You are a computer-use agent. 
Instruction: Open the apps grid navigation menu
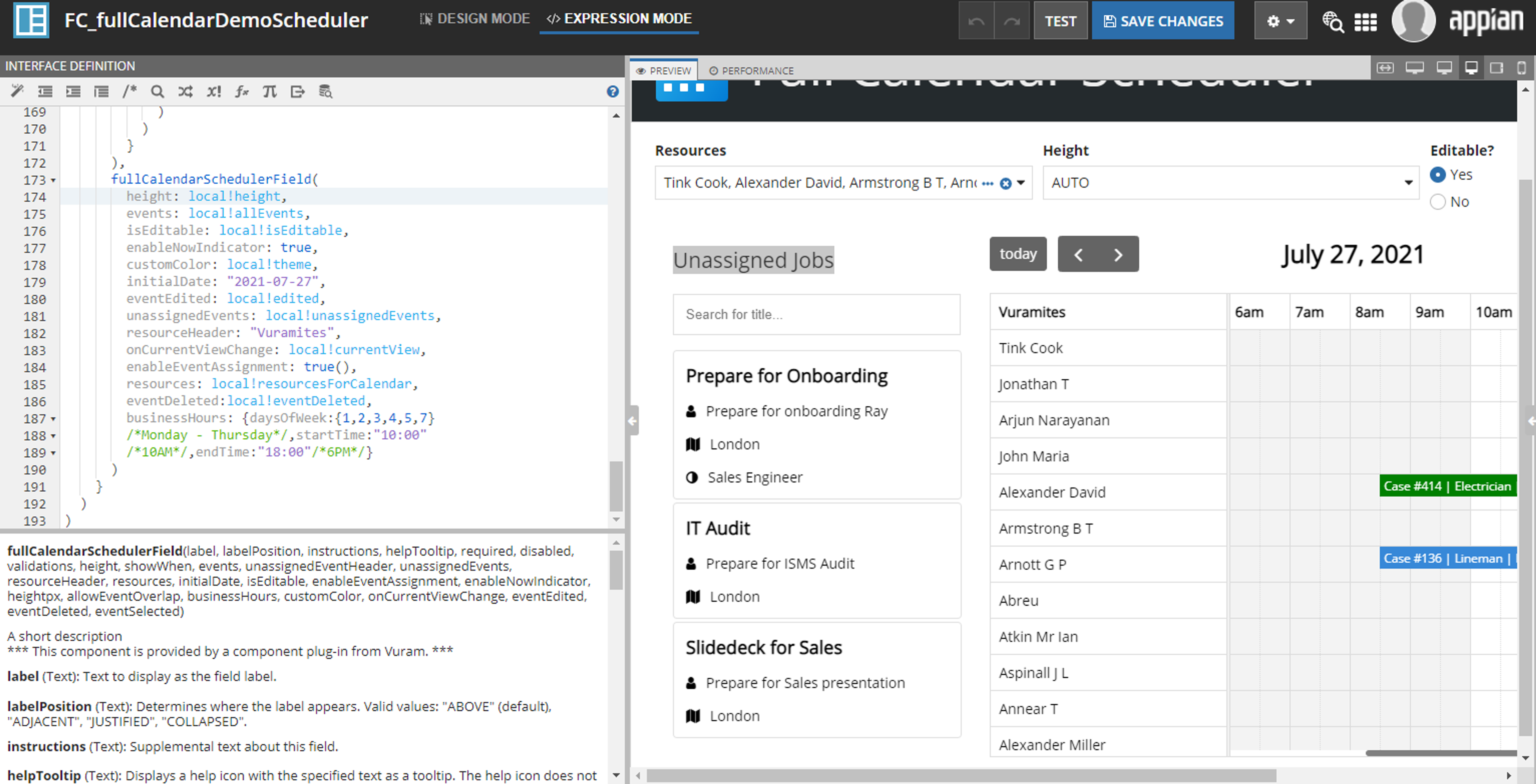click(x=1366, y=22)
